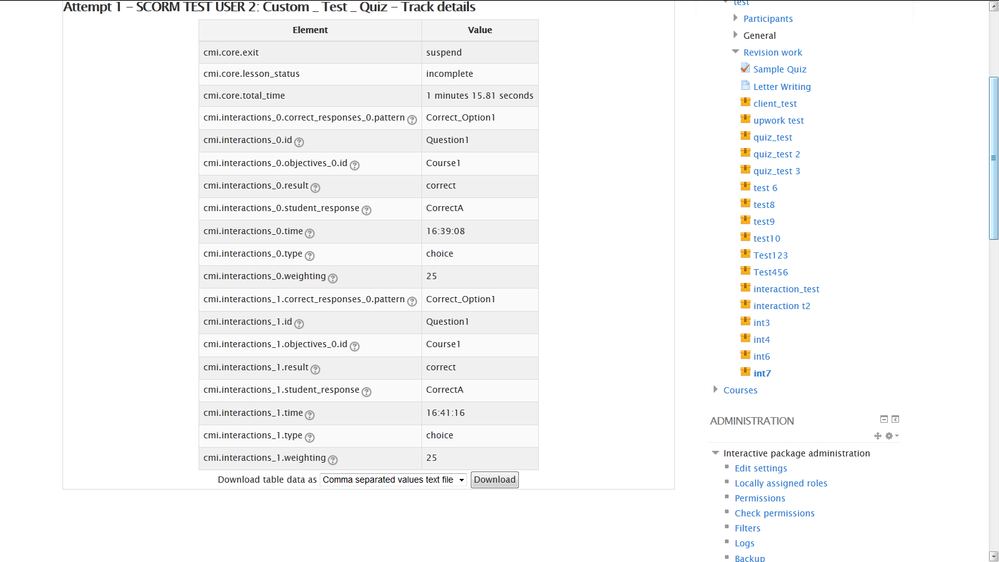Screen dimensions: 999x562
Task: Show help for cmi.interactions_0.time
Action: pyautogui.click(x=310, y=233)
